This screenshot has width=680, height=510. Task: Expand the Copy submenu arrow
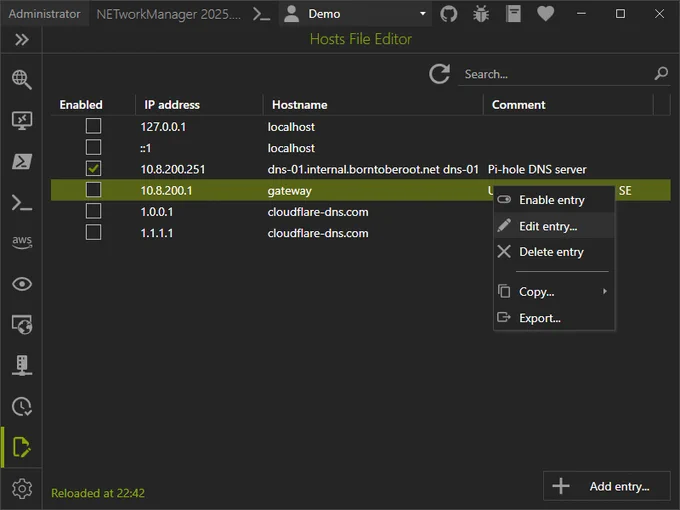(x=605, y=291)
